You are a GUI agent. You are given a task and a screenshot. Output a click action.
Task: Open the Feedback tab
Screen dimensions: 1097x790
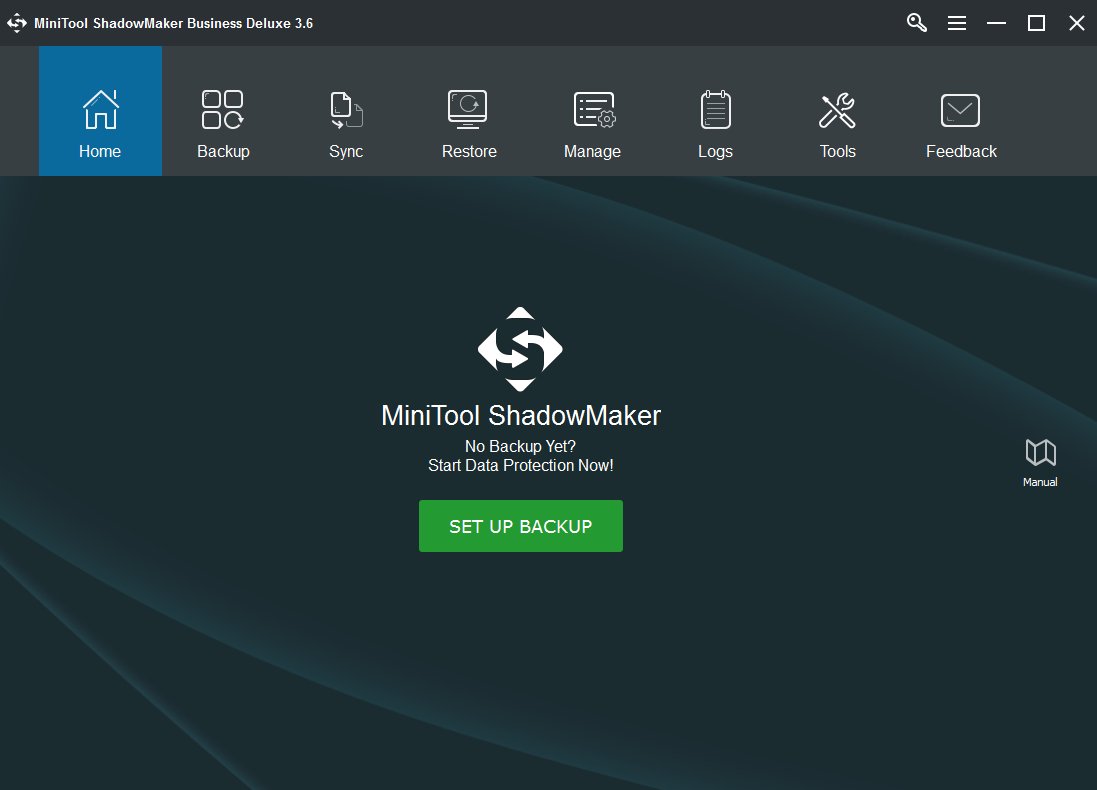pyautogui.click(x=961, y=111)
